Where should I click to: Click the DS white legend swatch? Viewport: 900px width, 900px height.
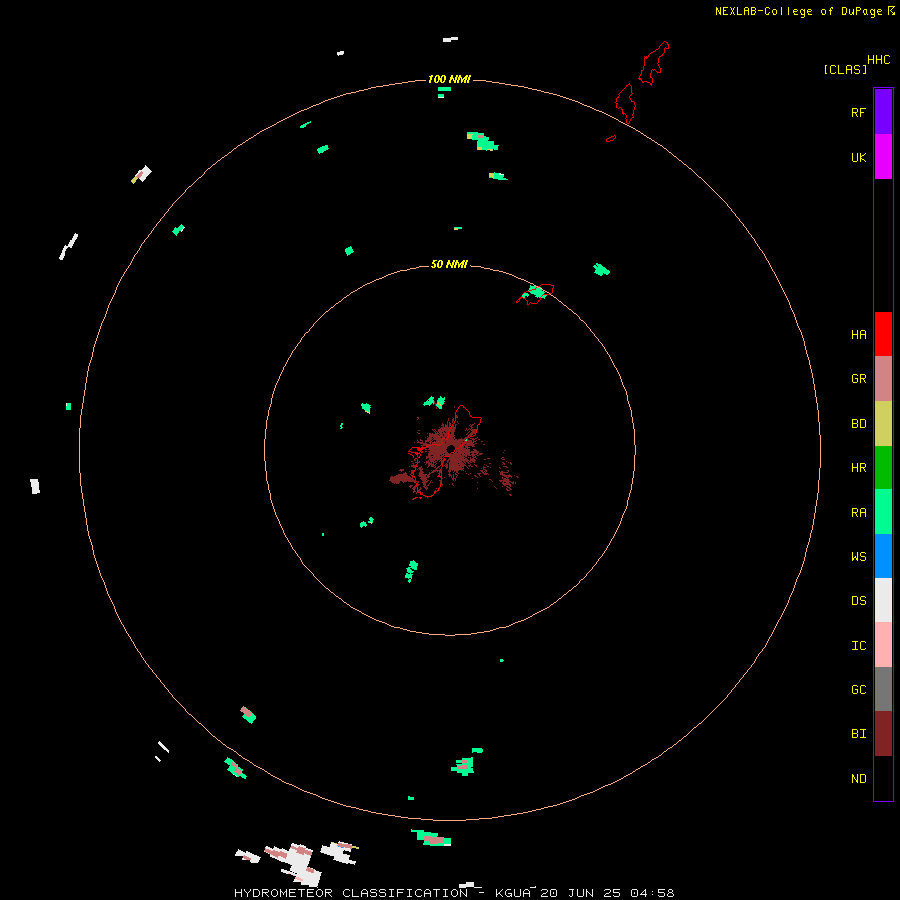(883, 600)
